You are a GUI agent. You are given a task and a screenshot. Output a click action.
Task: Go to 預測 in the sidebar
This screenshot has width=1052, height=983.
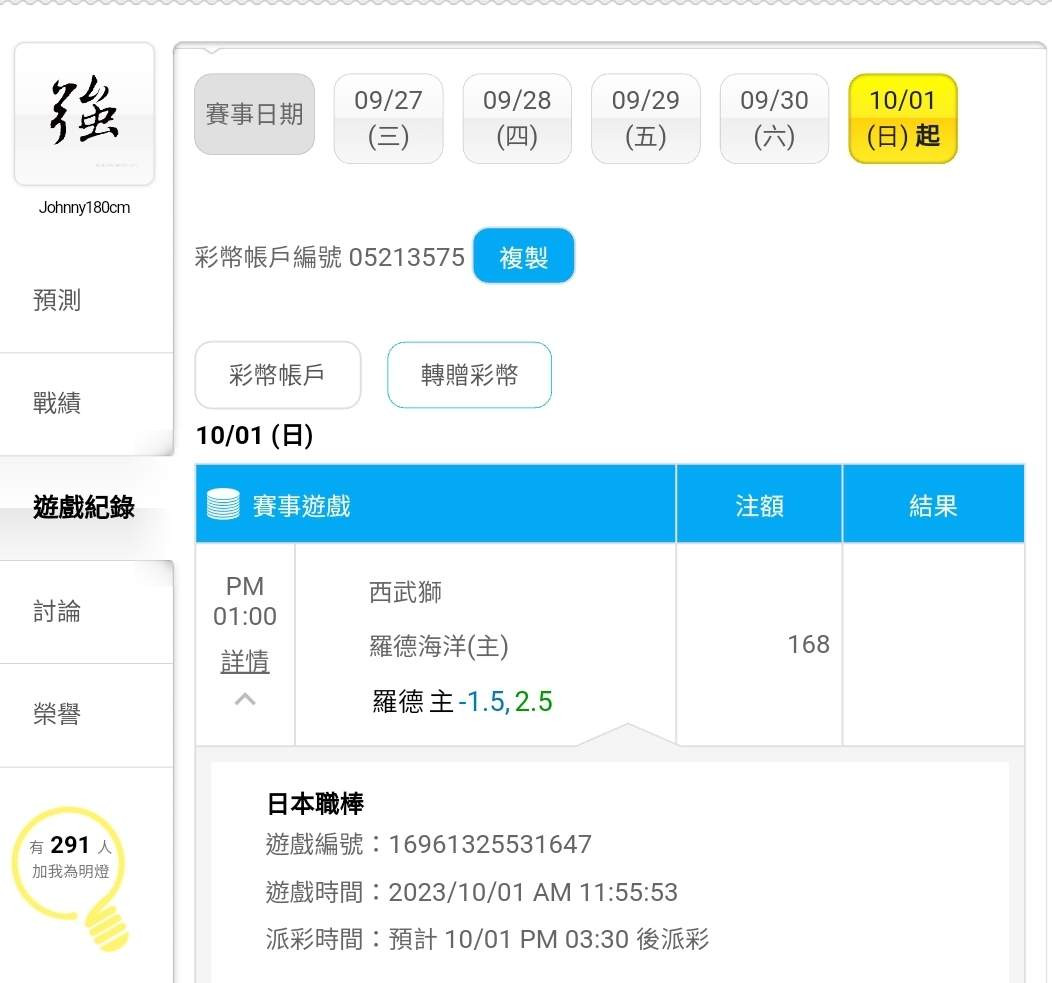pos(57,300)
